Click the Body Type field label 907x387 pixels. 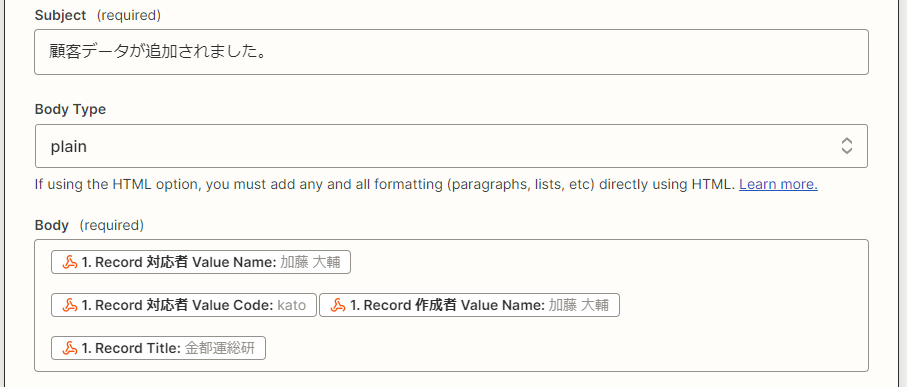click(x=71, y=109)
